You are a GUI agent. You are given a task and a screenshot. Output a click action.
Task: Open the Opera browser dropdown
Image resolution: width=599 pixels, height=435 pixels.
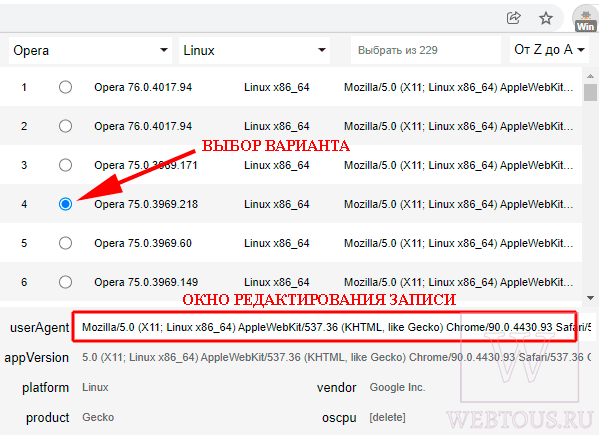[91, 50]
